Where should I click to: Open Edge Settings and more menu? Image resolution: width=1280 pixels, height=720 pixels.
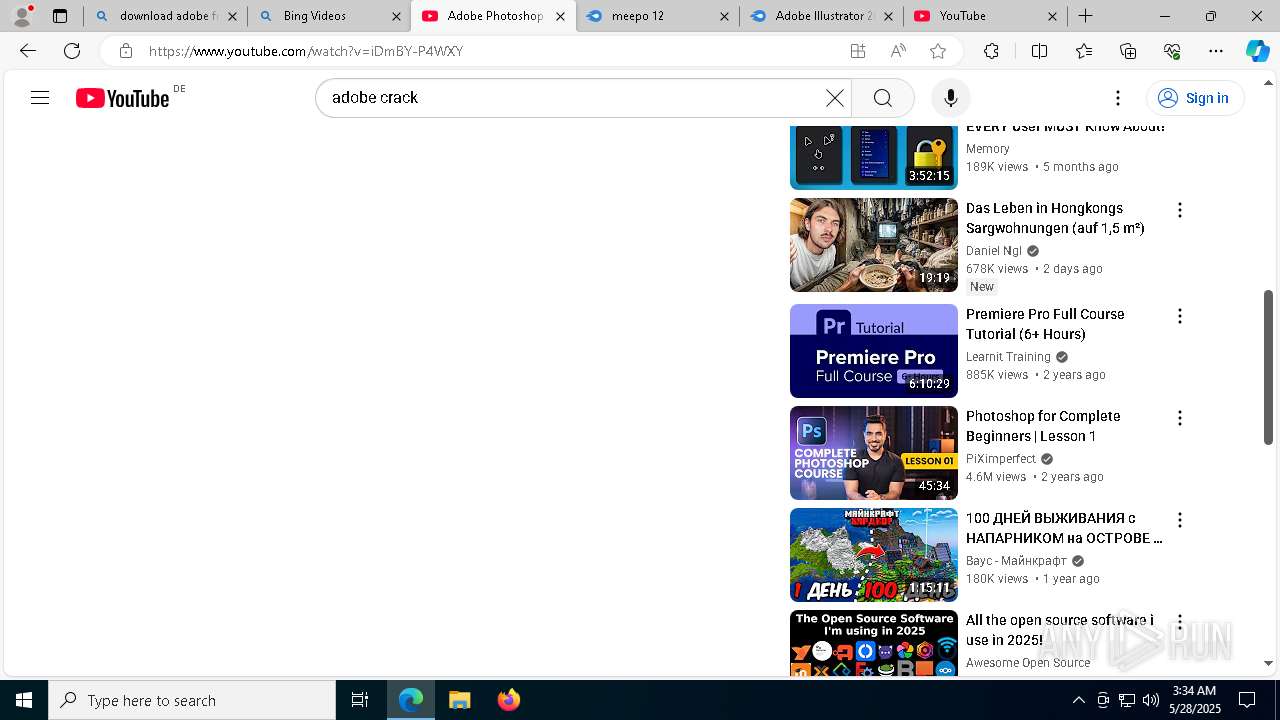point(1216,51)
